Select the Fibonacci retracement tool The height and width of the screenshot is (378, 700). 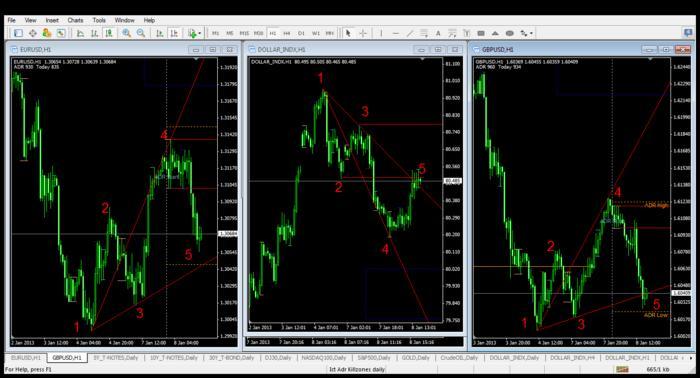452,33
